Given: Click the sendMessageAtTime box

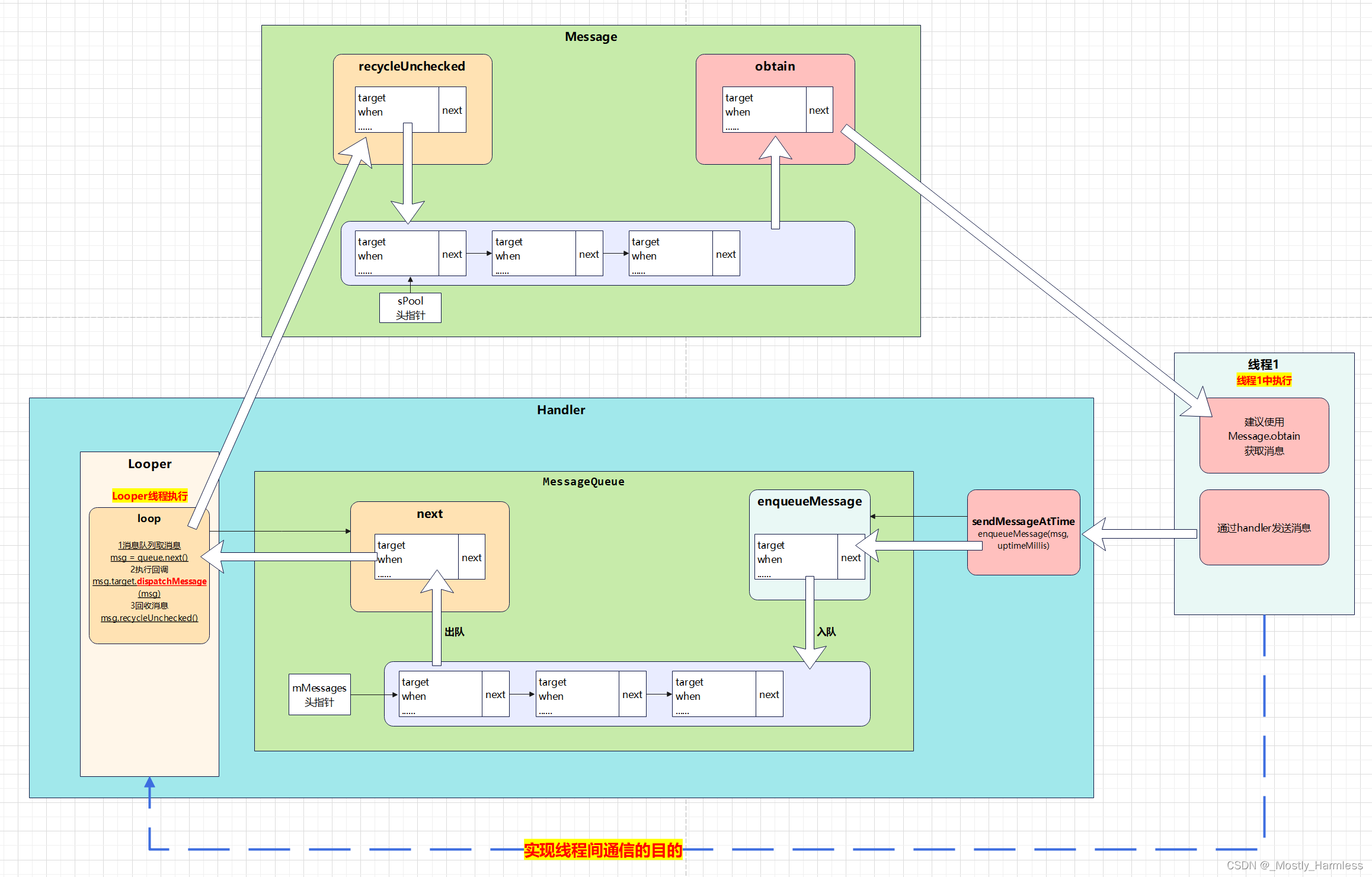Looking at the screenshot, I should coord(1023,532).
